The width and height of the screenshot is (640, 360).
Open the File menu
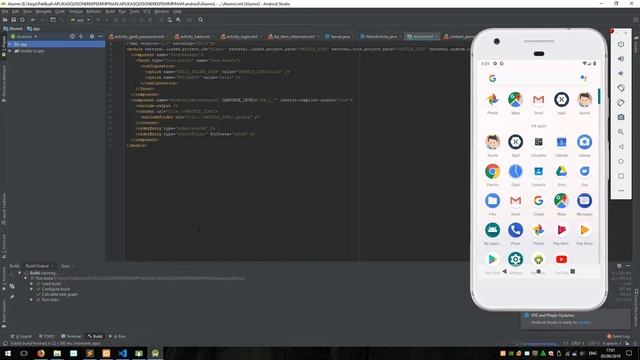click(x=5, y=11)
